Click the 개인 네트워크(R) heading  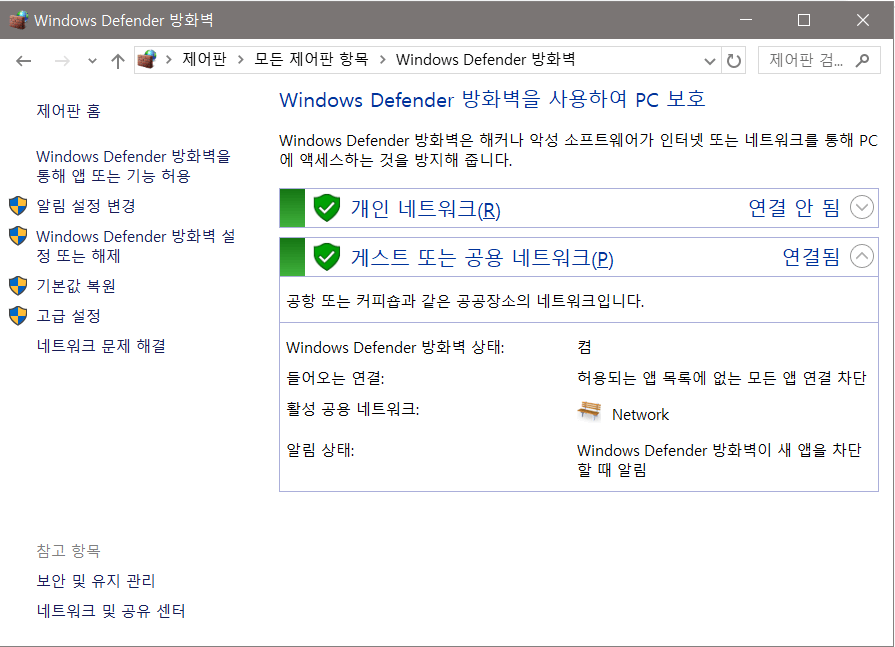point(425,209)
